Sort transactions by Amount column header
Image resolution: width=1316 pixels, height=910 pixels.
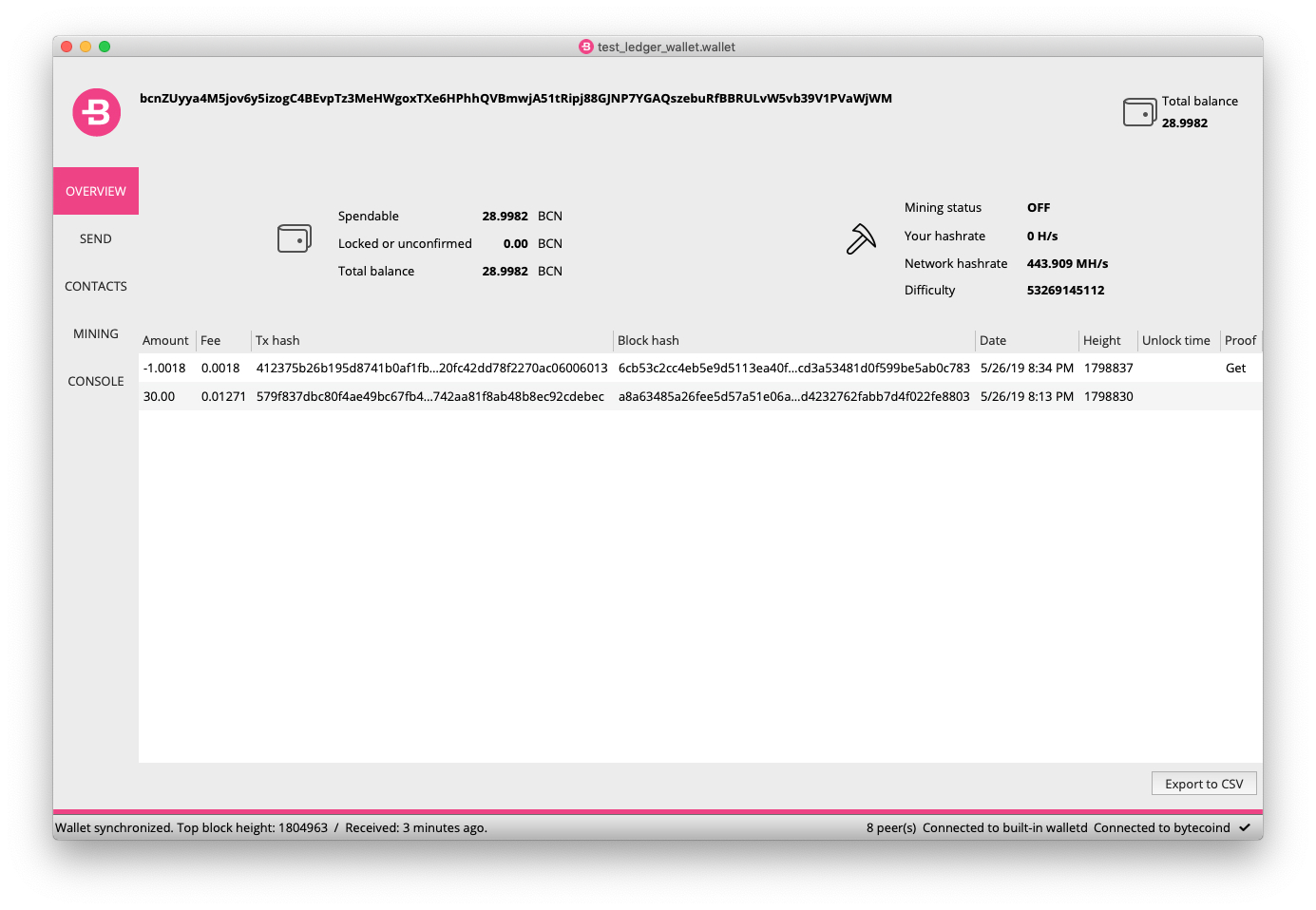[166, 340]
